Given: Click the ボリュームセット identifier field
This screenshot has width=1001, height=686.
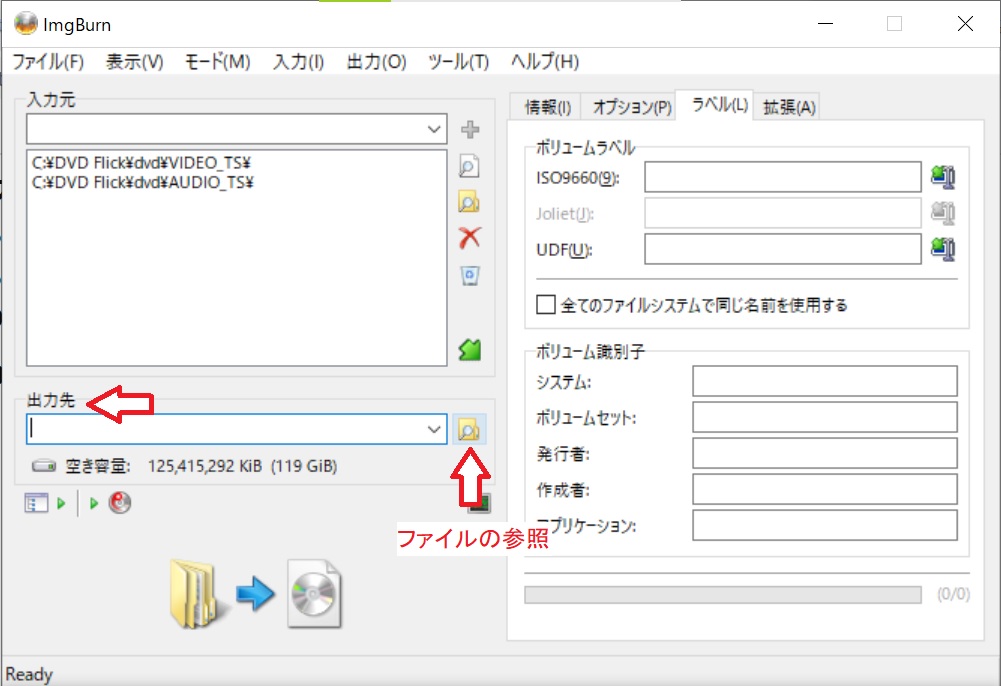Looking at the screenshot, I should [x=825, y=417].
